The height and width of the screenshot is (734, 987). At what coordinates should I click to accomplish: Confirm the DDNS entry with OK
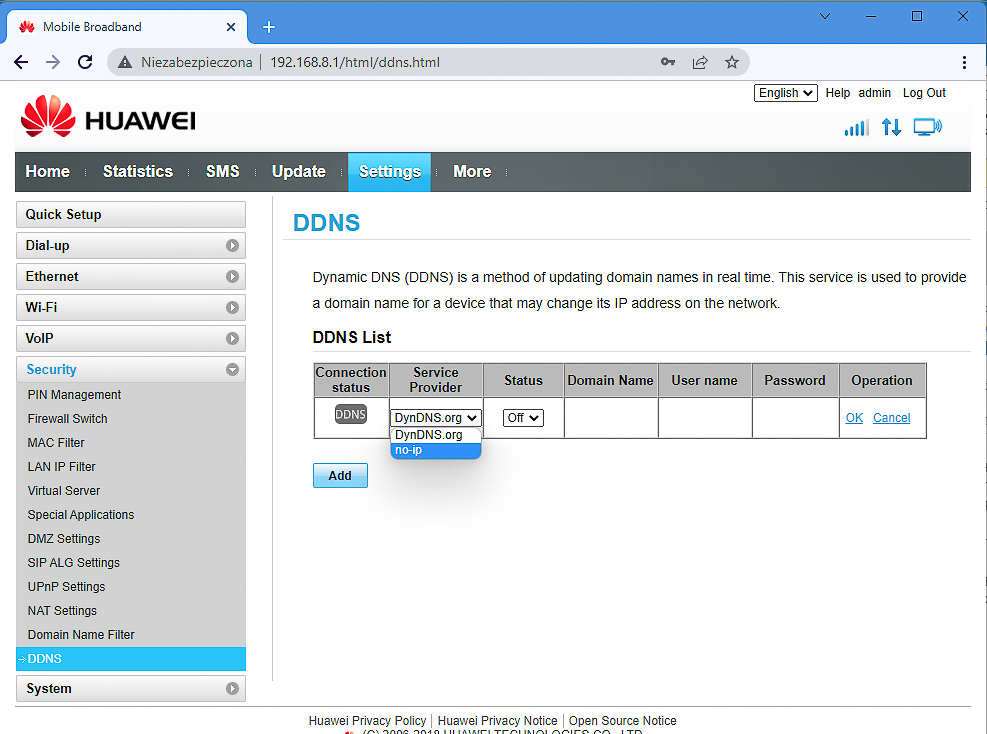pyautogui.click(x=854, y=417)
